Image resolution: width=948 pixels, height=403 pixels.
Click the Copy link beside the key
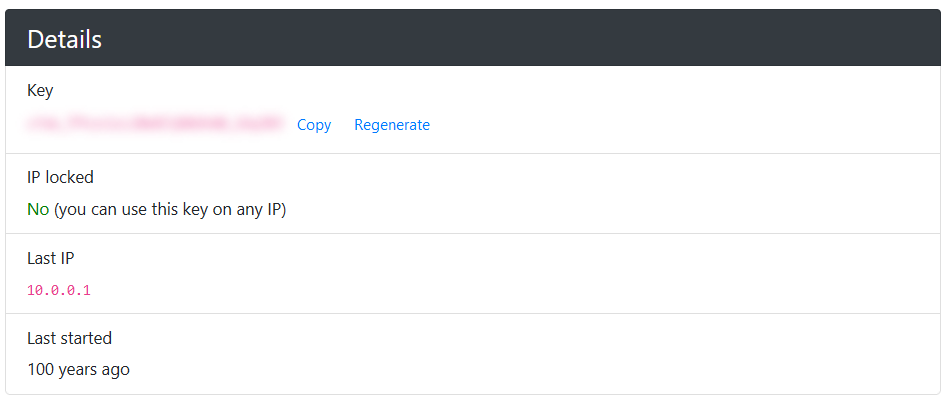point(314,125)
